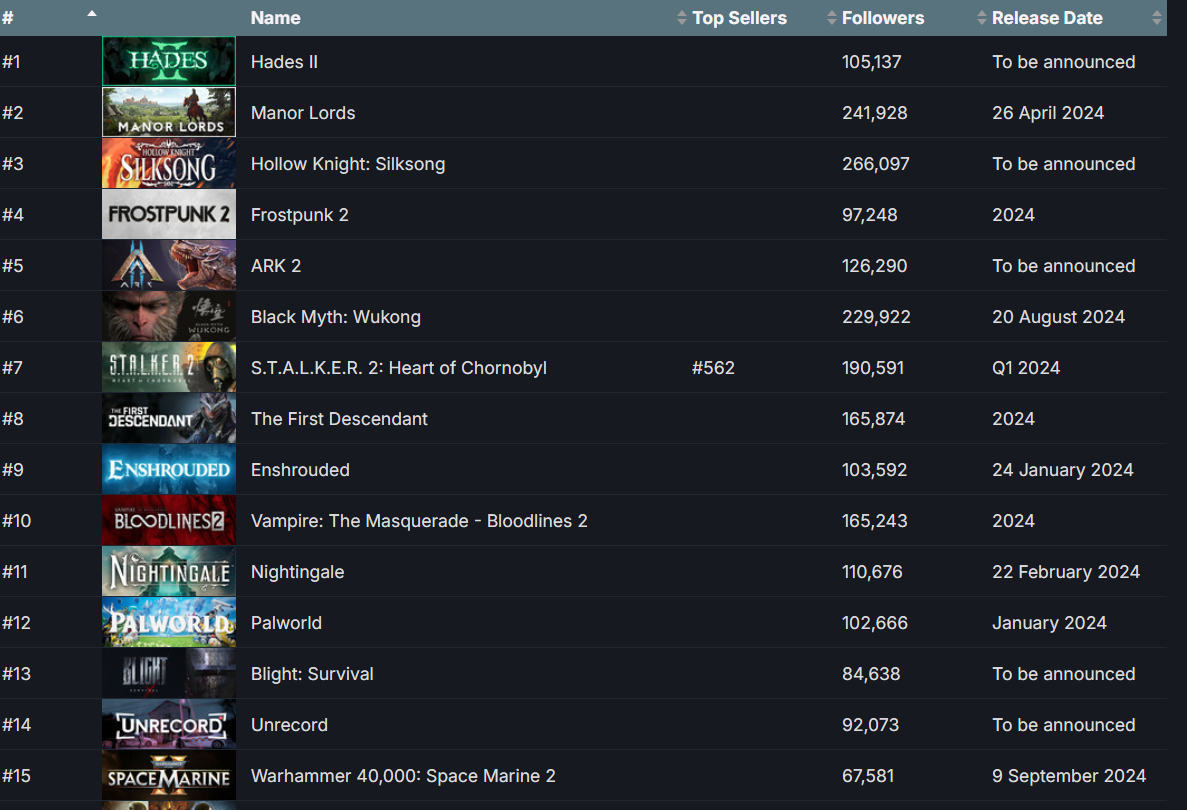The image size is (1187, 810).
Task: Open the Frostpunk 2 logo image
Action: (169, 214)
